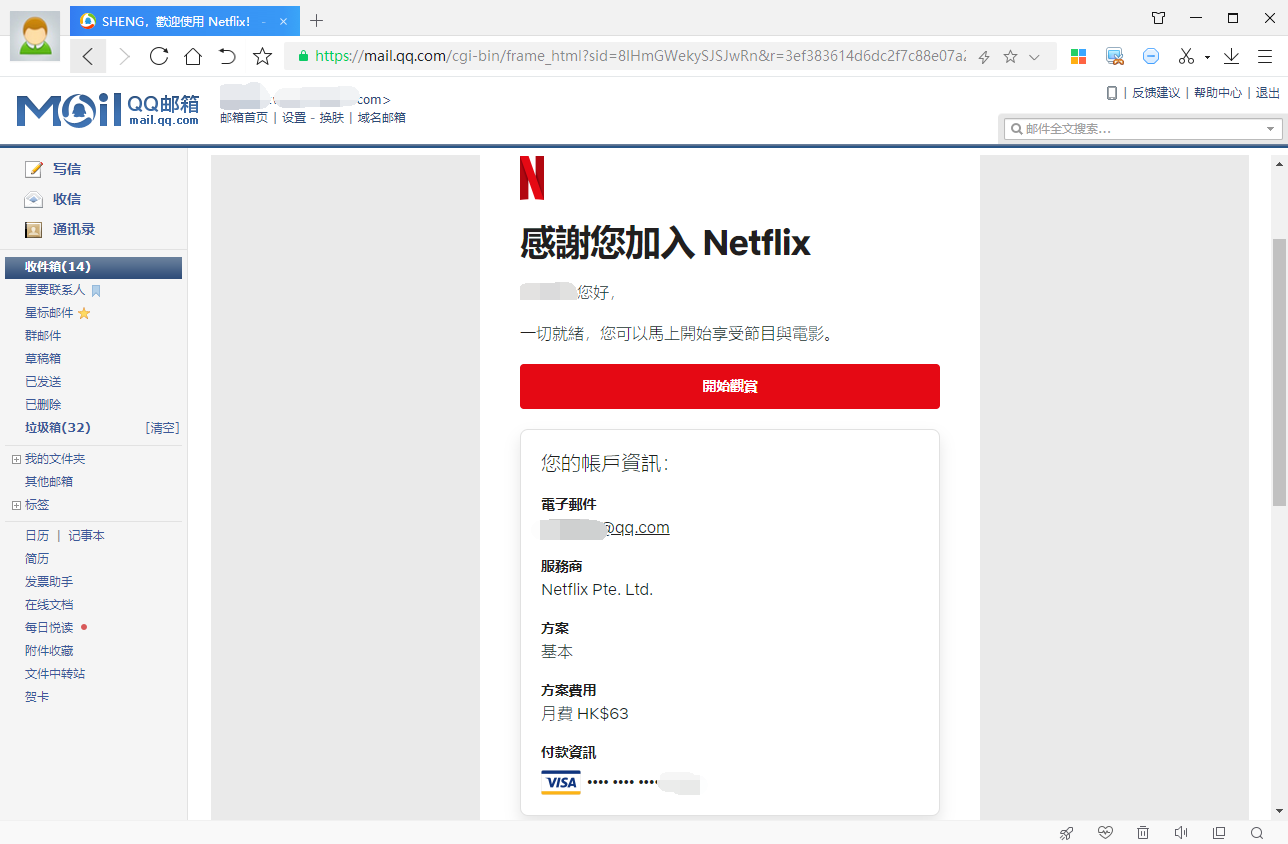Open a new tab with the plus button
1288x844 pixels.
click(x=317, y=20)
